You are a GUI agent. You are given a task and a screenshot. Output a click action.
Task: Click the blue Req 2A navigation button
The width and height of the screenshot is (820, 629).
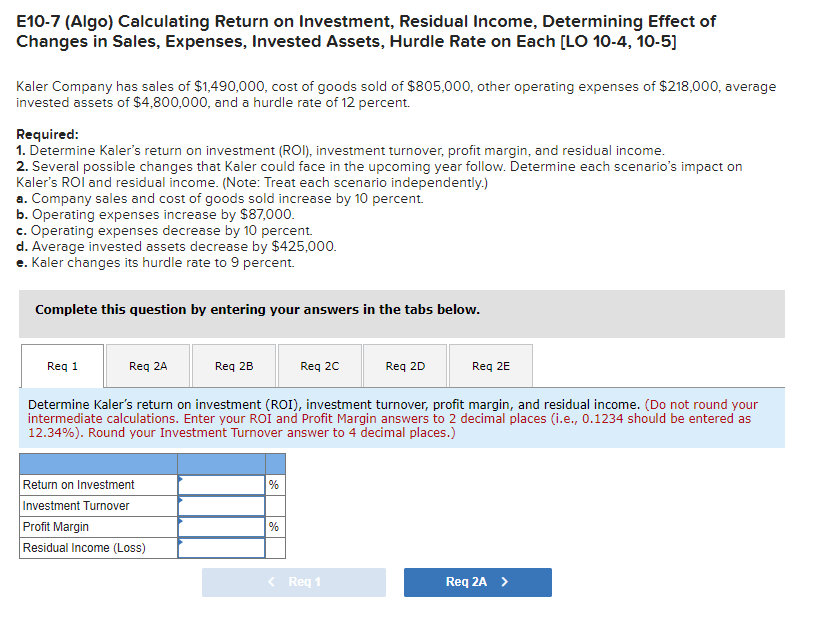point(477,583)
